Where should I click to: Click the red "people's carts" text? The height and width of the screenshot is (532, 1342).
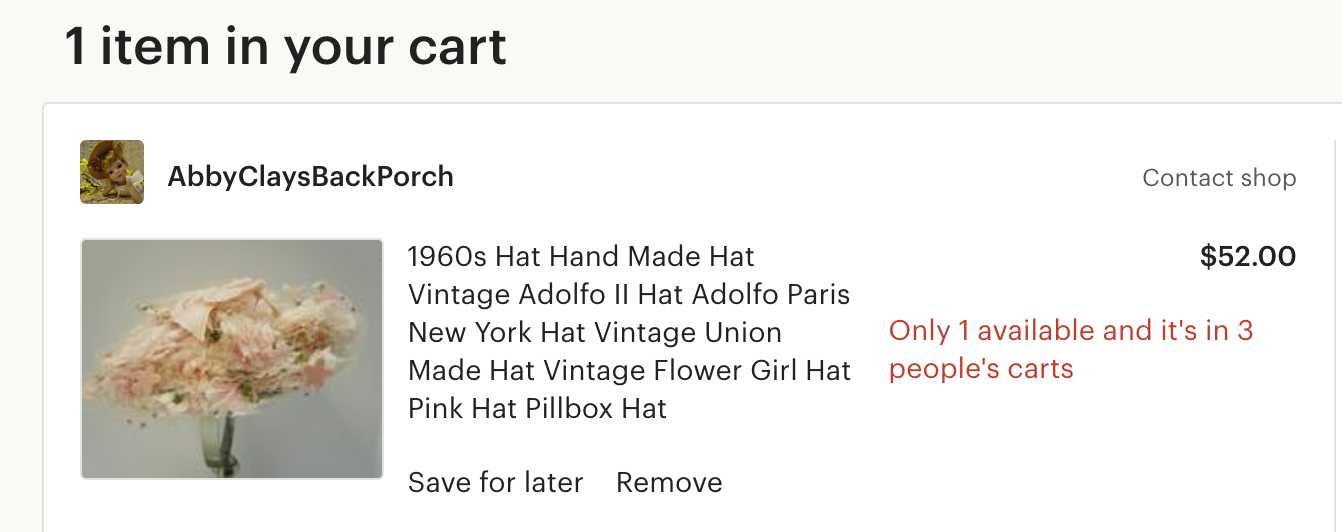click(980, 369)
